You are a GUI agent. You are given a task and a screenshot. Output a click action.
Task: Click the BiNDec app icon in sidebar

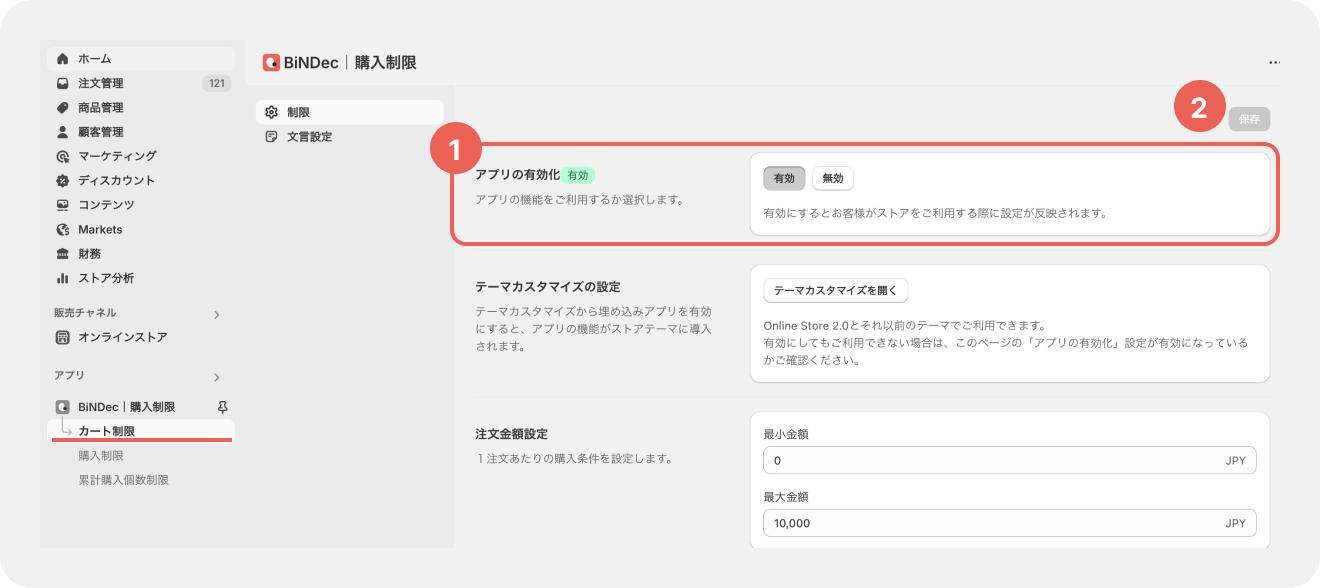point(63,407)
